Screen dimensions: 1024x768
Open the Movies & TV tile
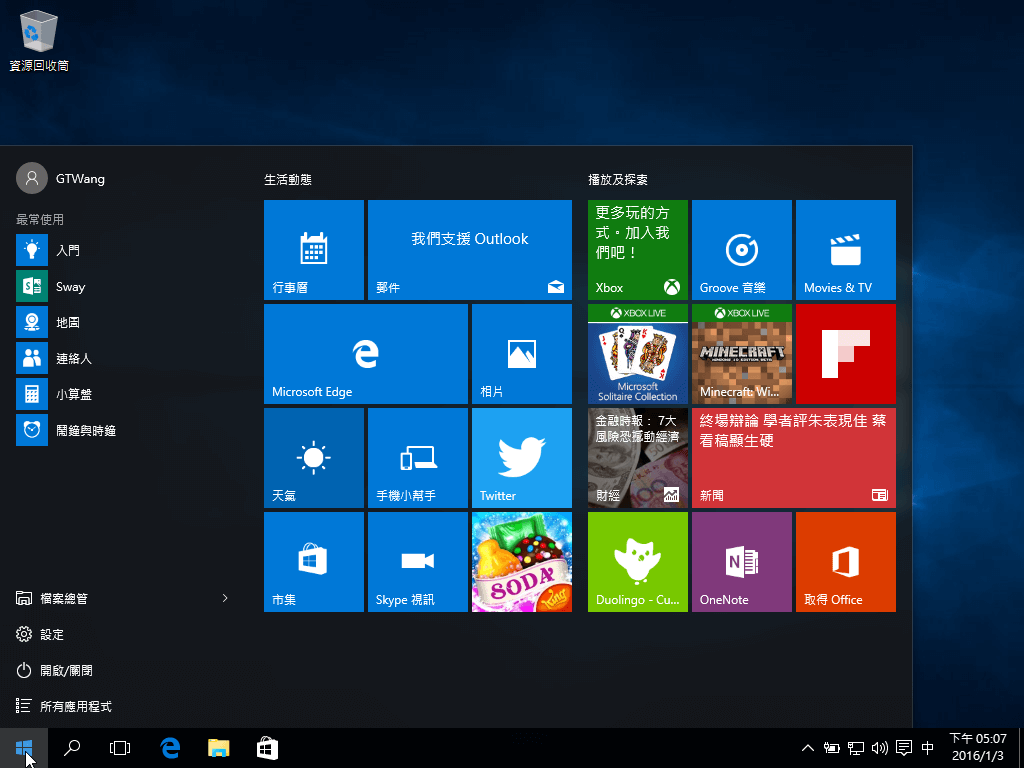coord(845,249)
